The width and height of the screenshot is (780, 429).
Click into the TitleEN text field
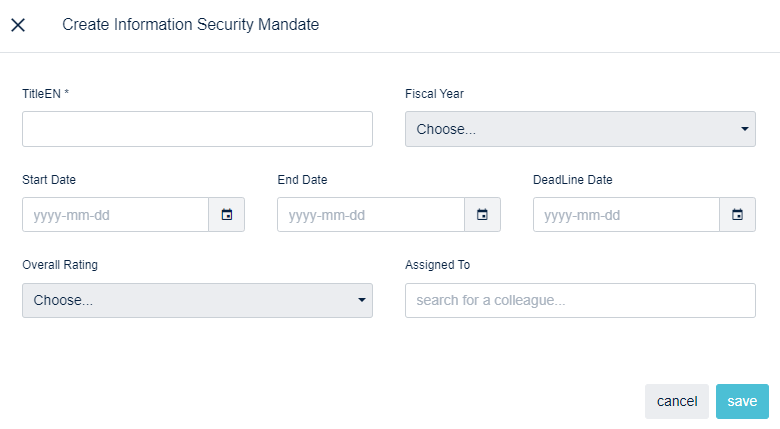(x=197, y=129)
